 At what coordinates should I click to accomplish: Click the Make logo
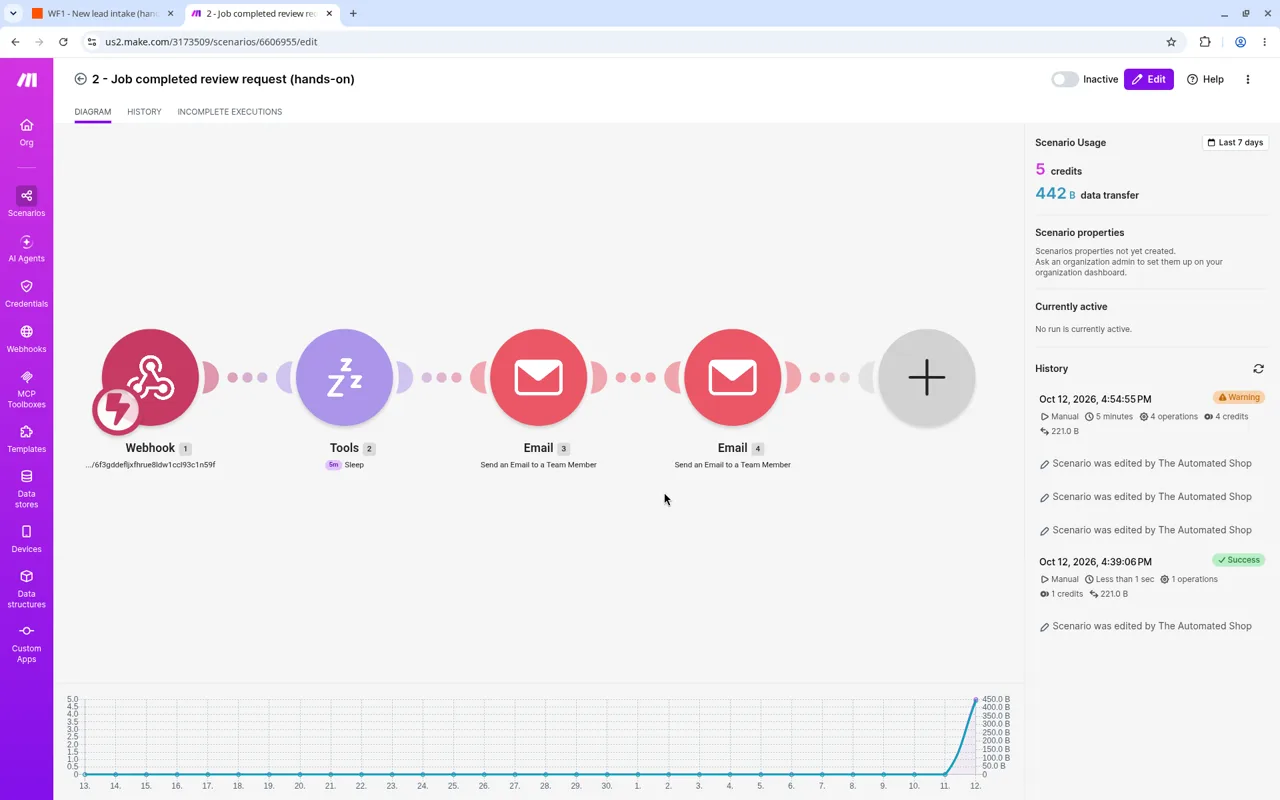coord(27,80)
